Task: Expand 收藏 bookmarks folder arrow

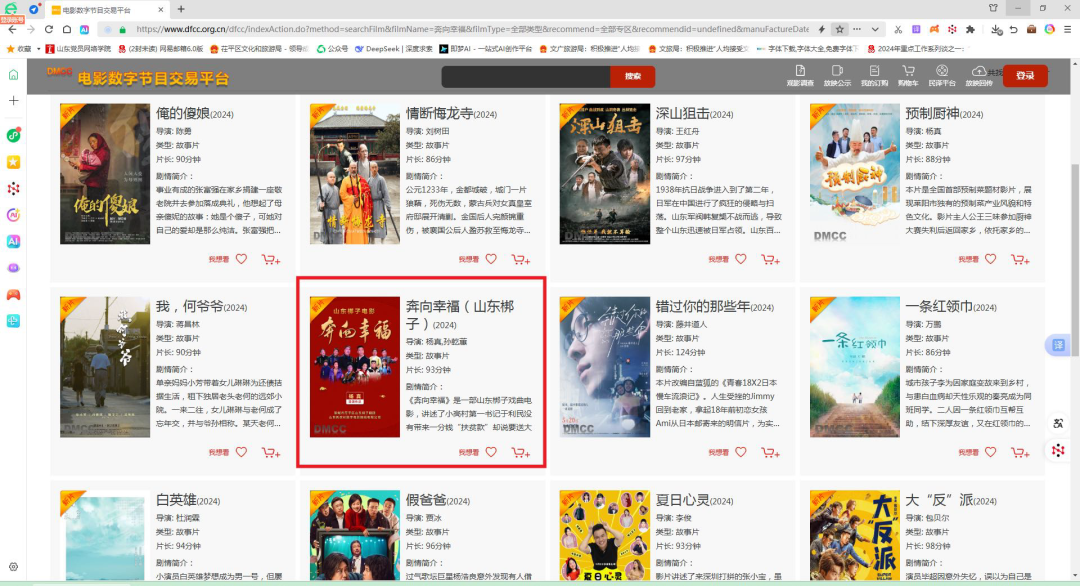Action: 39,49
